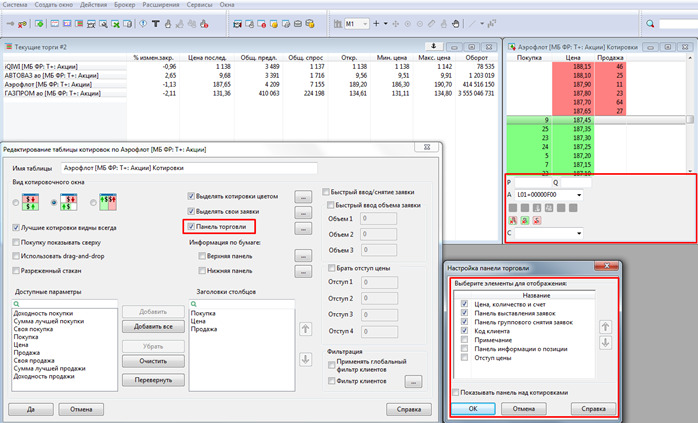Enable 'Разреженный стакан' checkbox
The width and height of the screenshot is (698, 423).
click(16, 270)
